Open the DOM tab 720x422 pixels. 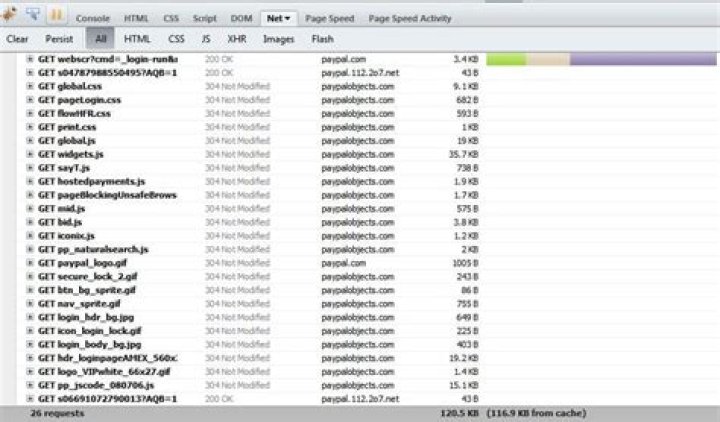pyautogui.click(x=242, y=18)
